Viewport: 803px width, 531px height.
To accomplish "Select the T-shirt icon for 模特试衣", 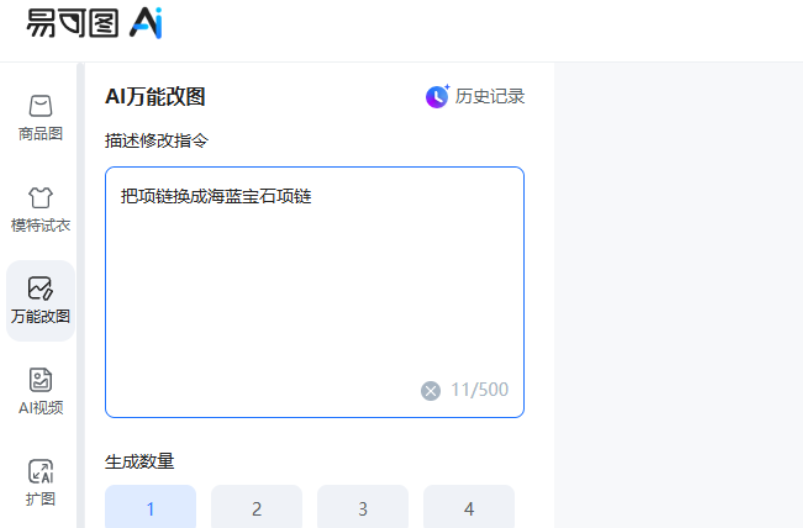I will tap(40, 197).
